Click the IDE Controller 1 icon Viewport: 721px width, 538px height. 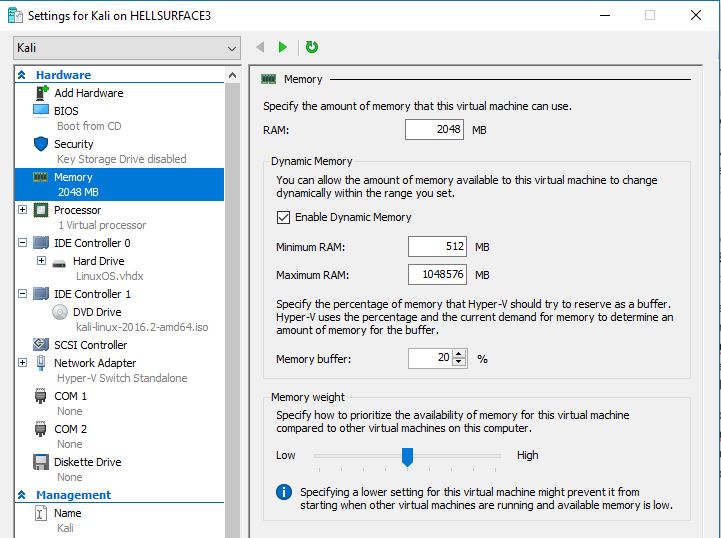coord(41,293)
